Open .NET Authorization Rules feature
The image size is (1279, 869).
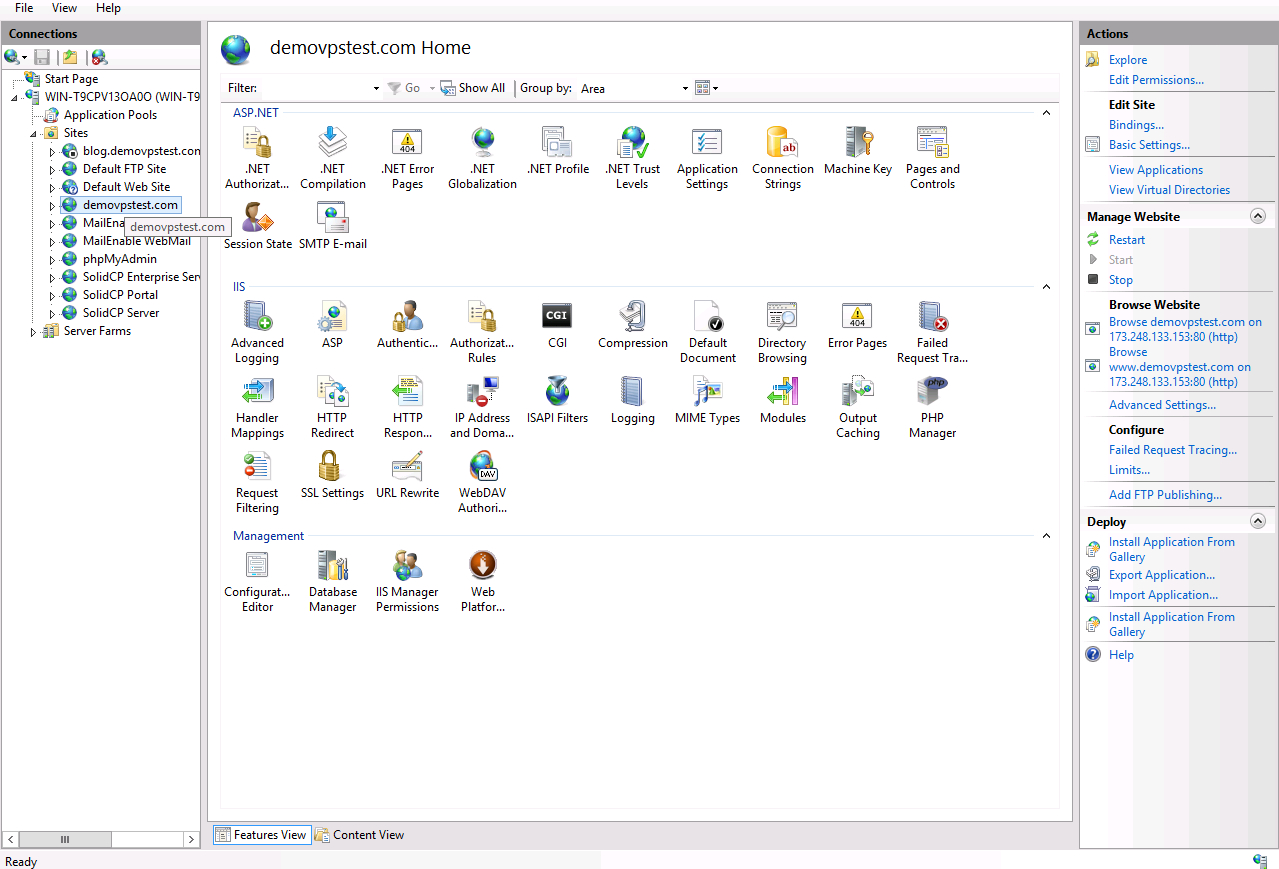pos(257,158)
